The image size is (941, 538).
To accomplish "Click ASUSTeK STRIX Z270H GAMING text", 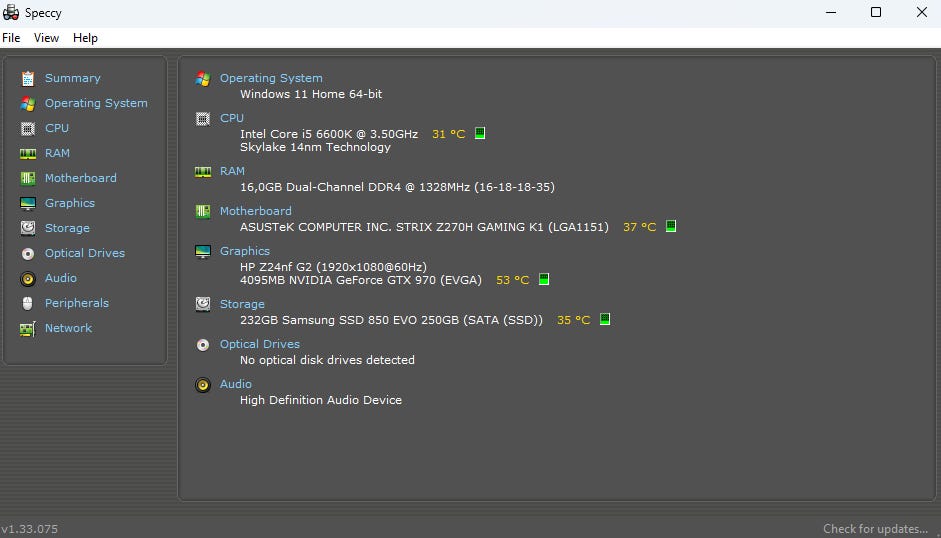I will [424, 227].
